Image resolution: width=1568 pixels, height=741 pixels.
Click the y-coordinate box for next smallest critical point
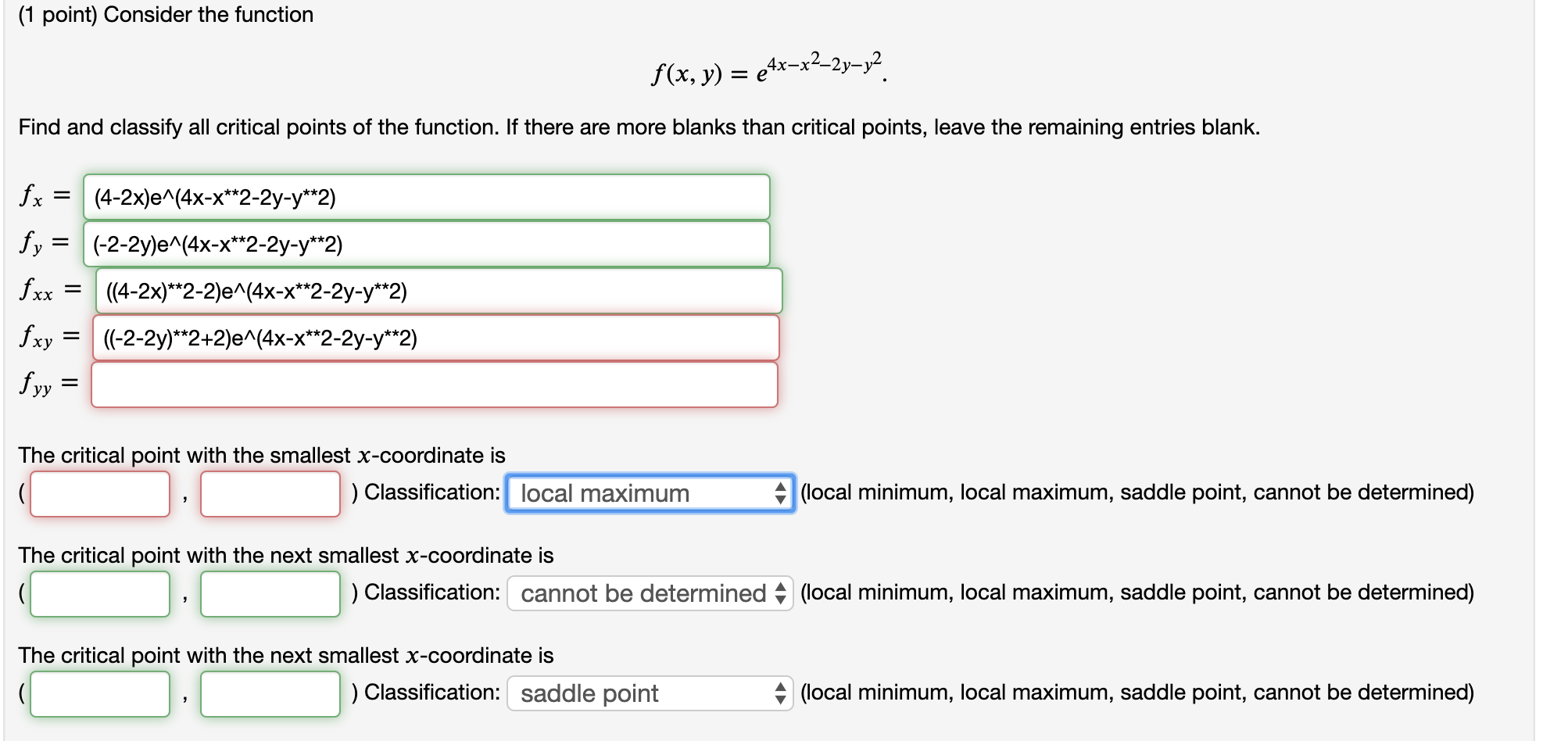coord(270,593)
